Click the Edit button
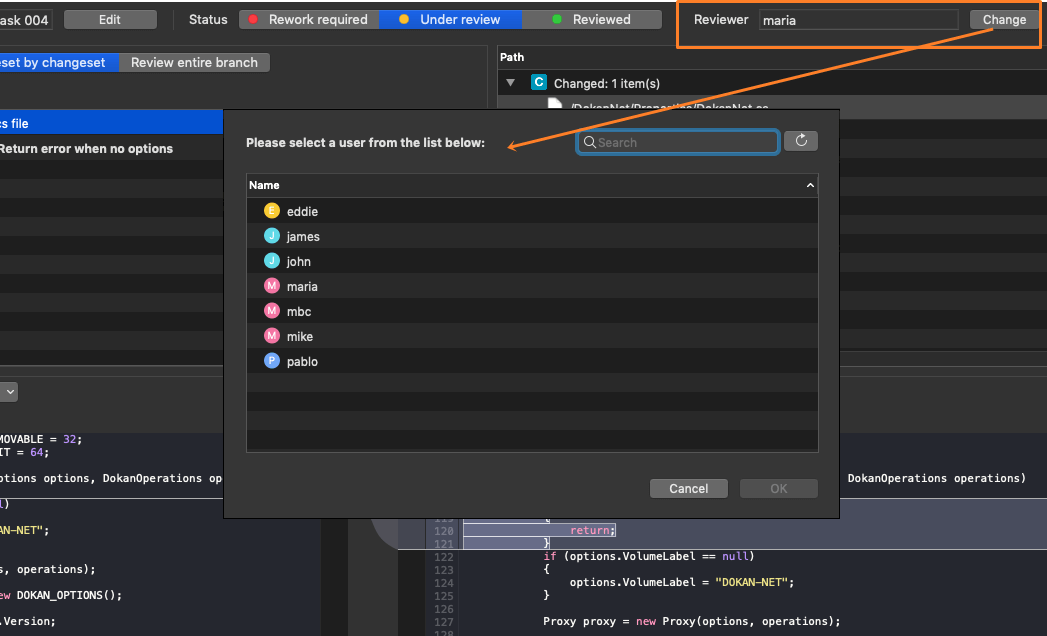This screenshot has height=636, width=1047. [110, 19]
